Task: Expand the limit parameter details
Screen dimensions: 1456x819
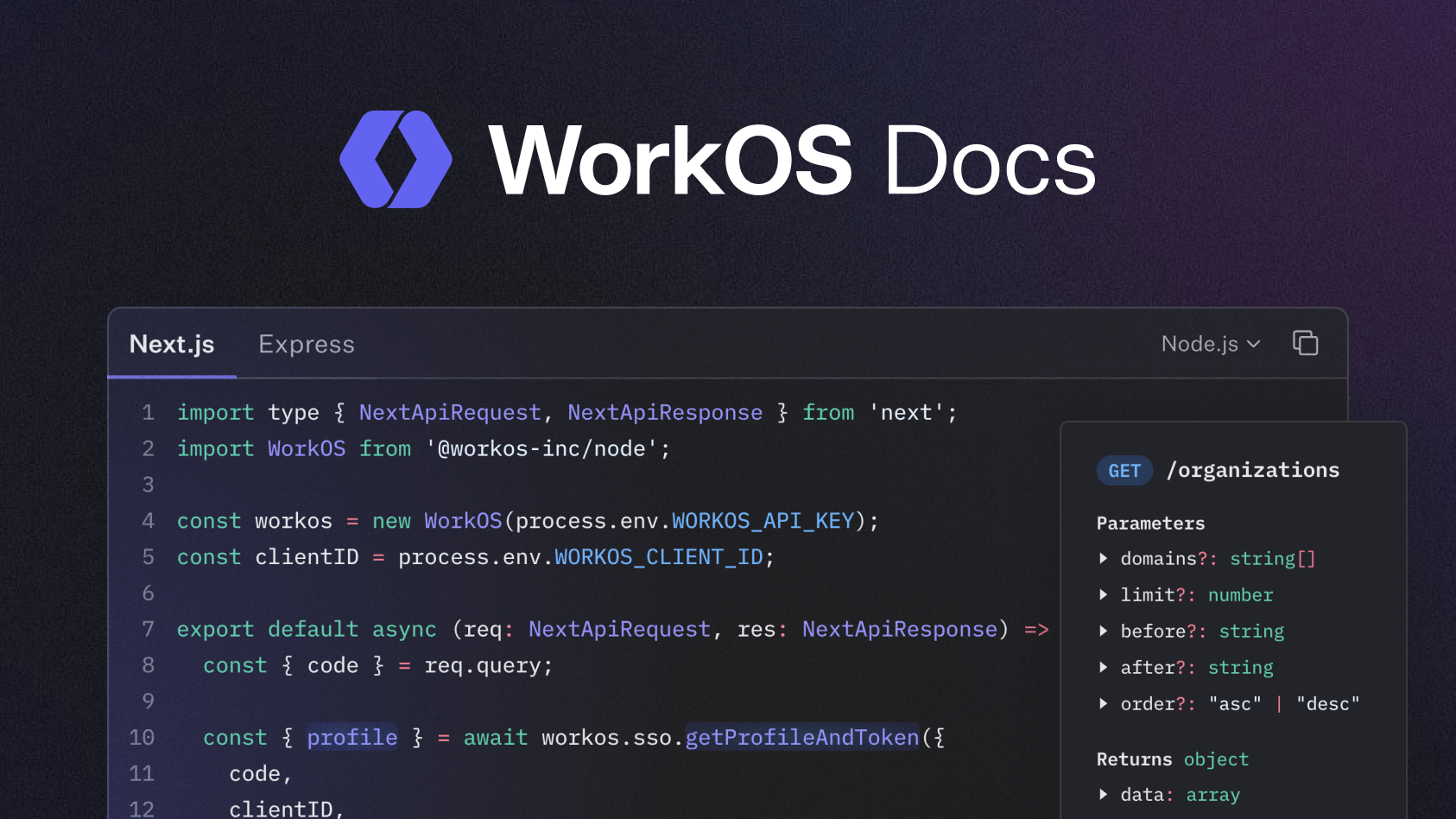Action: click(1104, 595)
